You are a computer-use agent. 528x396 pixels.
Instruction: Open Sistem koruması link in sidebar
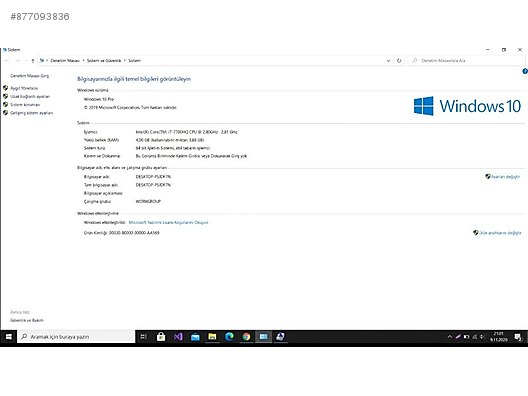(25, 105)
